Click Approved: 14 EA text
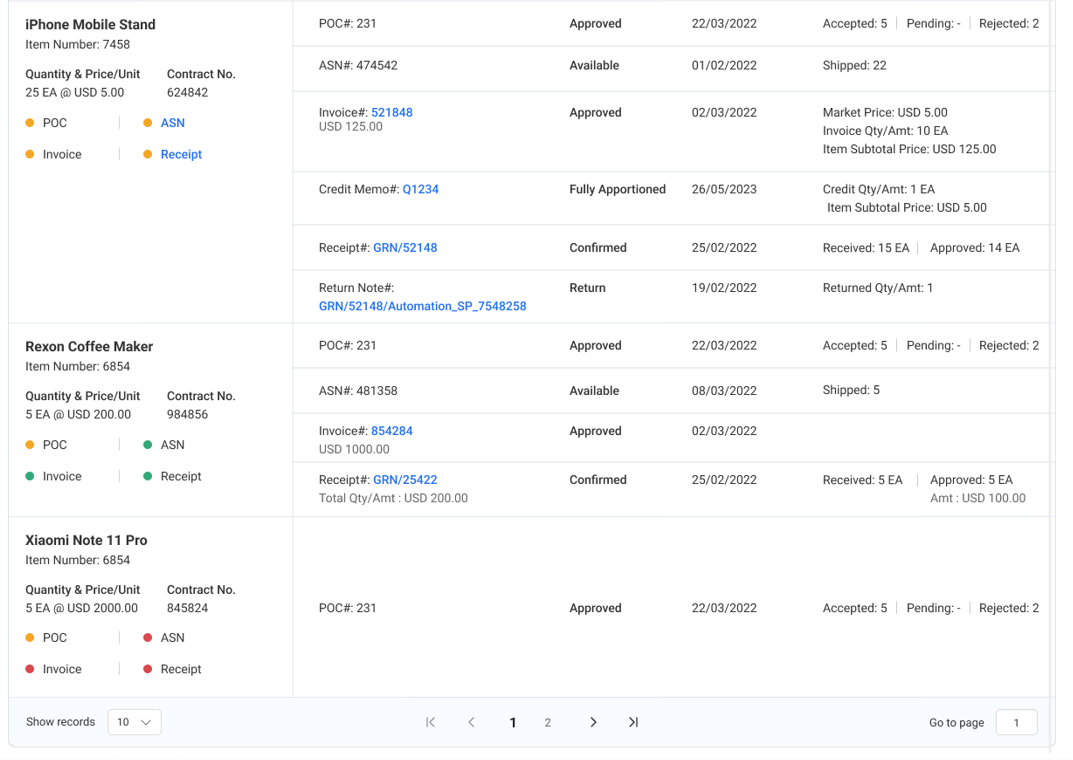 click(x=974, y=248)
